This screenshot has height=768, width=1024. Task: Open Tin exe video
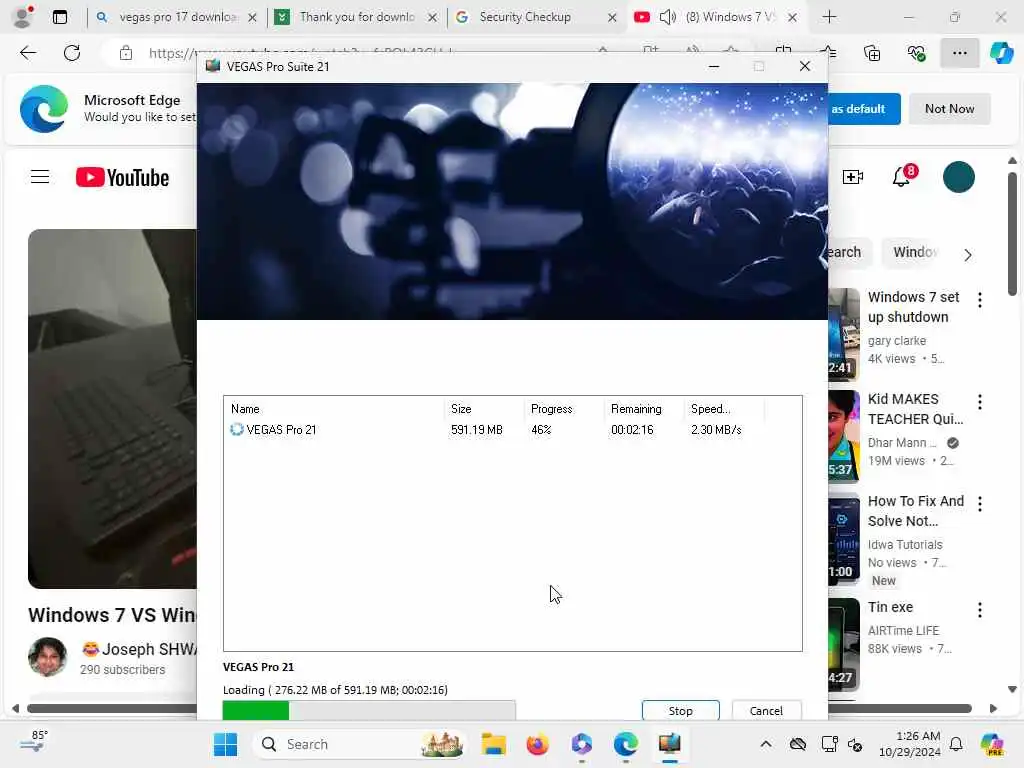pyautogui.click(x=890, y=607)
